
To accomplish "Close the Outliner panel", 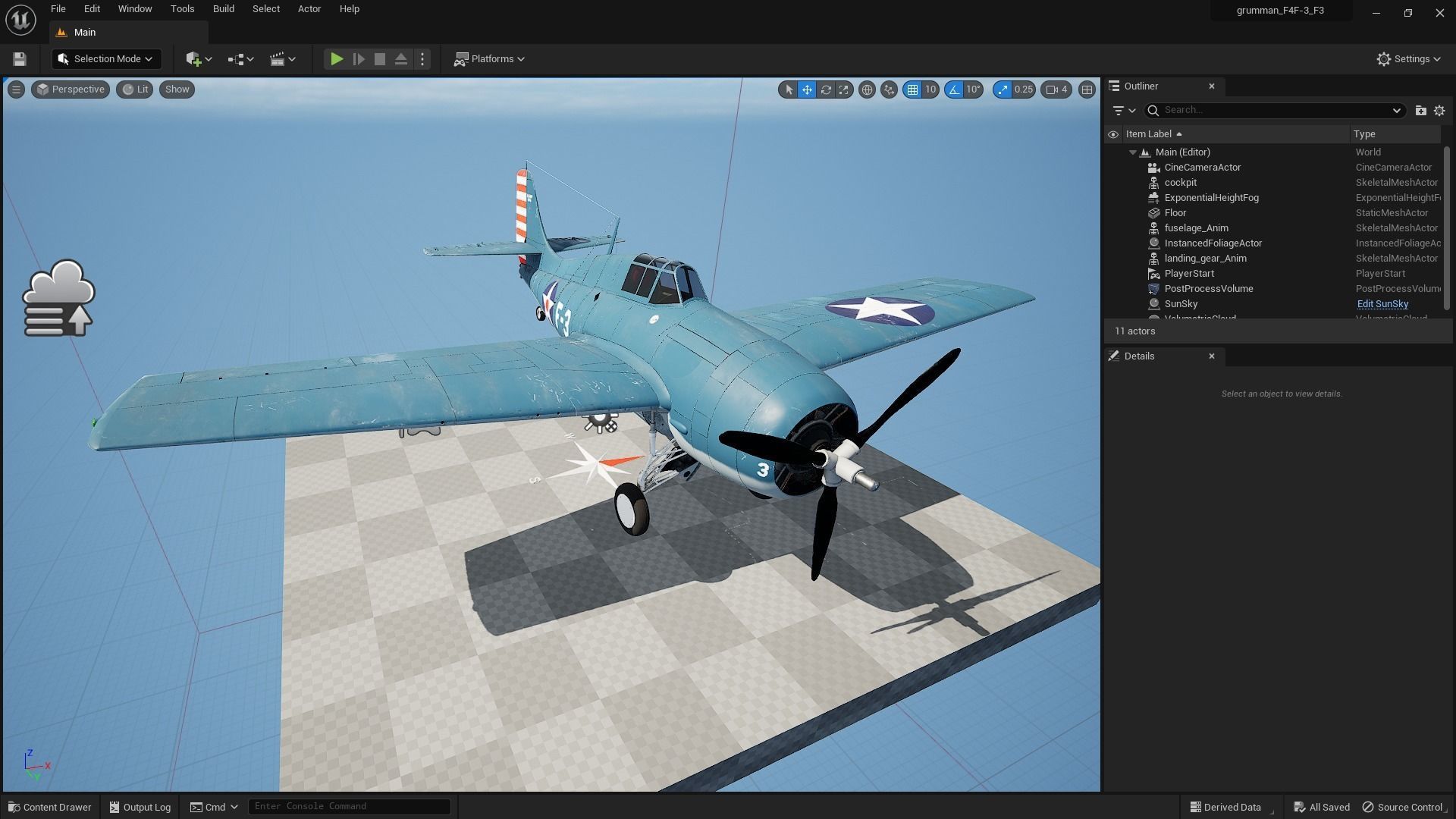I will (x=1212, y=86).
